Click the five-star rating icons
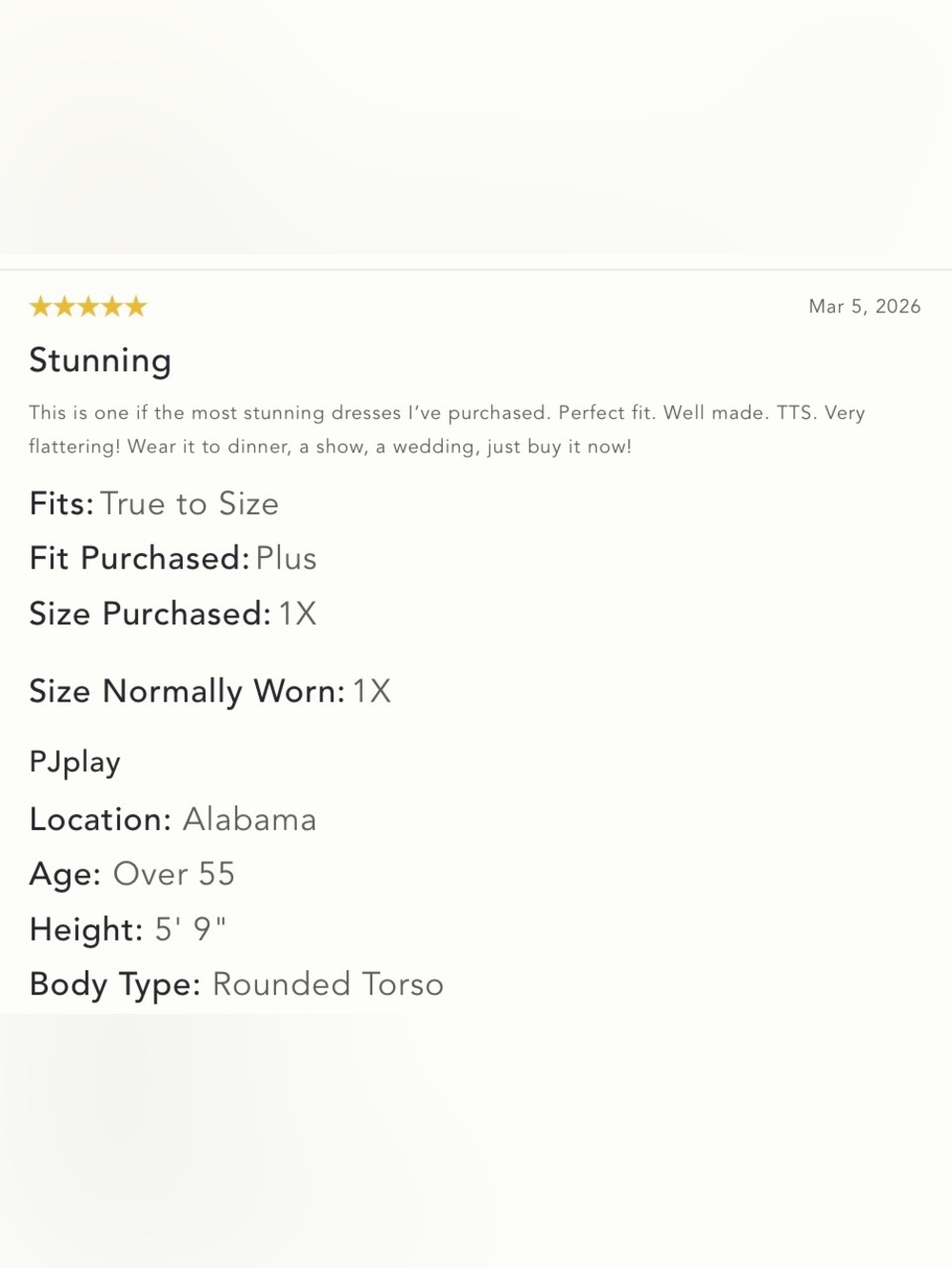Viewport: 952px width, 1268px height. click(x=89, y=307)
